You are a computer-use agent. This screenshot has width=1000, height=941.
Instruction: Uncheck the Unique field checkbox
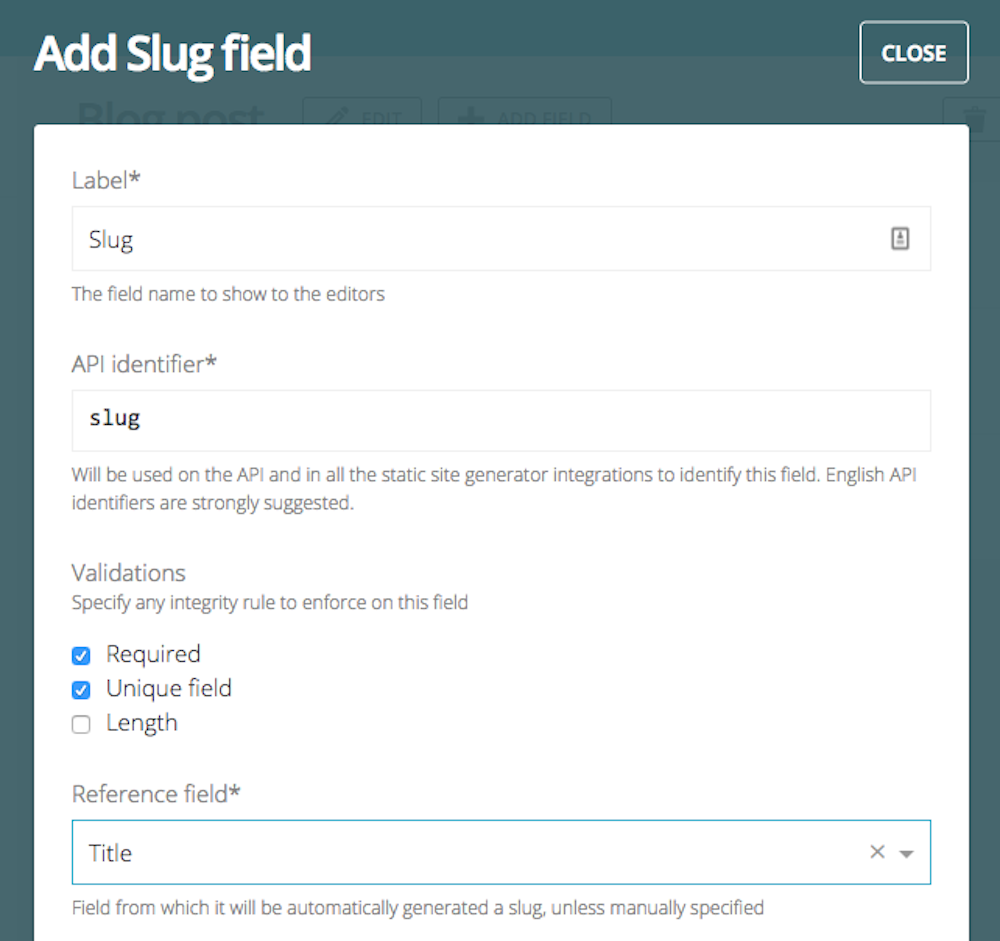pos(81,690)
